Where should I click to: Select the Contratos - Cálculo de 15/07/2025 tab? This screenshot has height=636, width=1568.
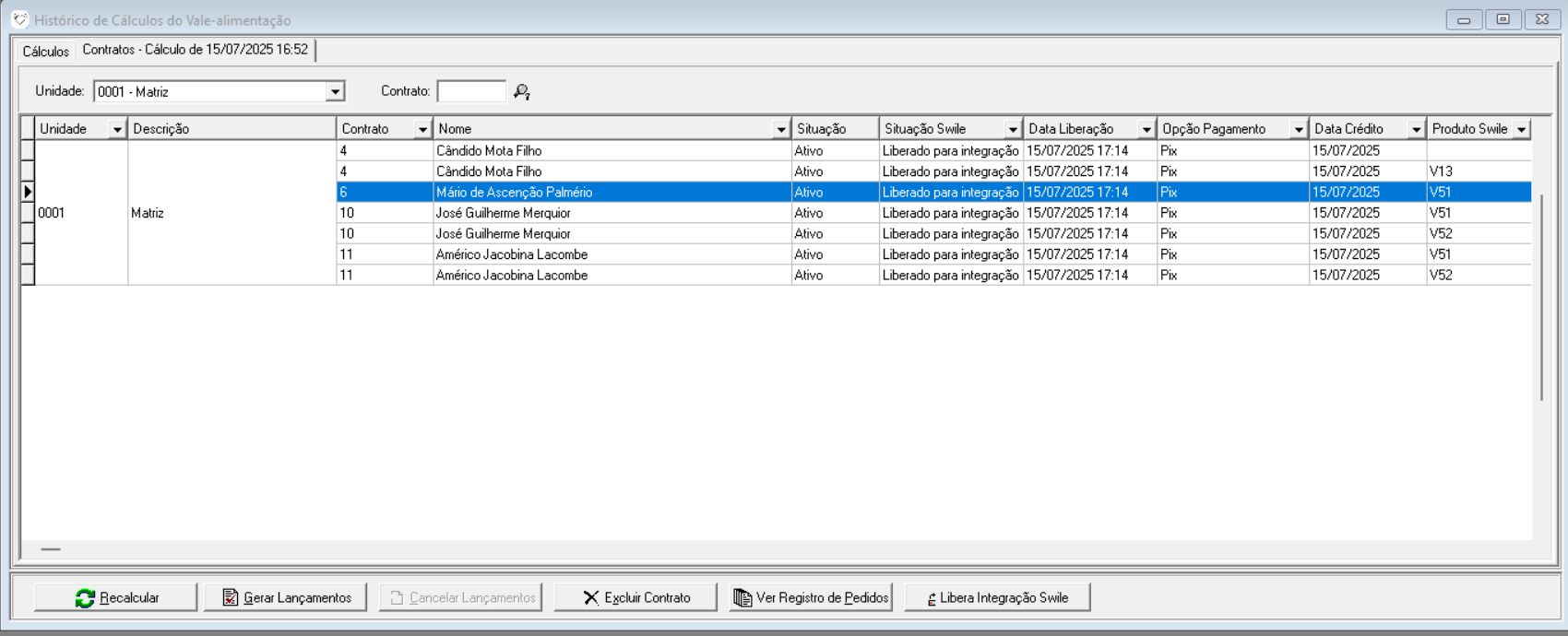pos(195,50)
